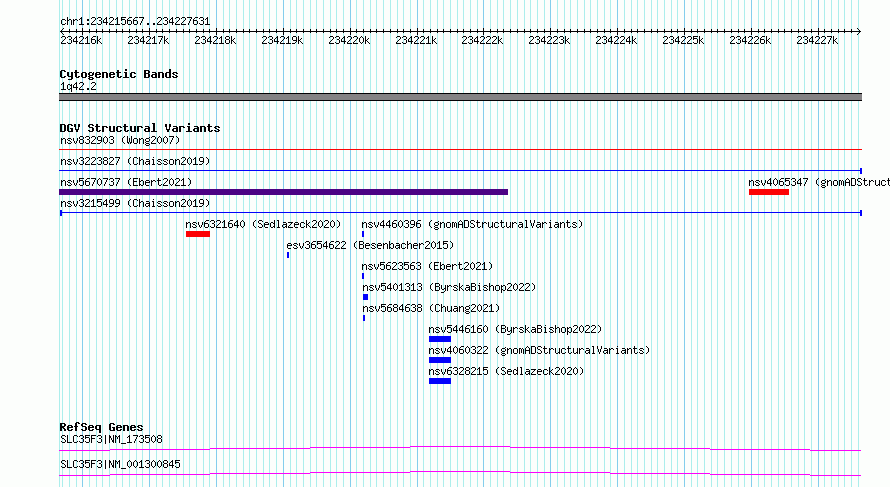Select the red nsv4065347 variant bar
Image resolution: width=890 pixels, height=487 pixels.
coord(769,192)
